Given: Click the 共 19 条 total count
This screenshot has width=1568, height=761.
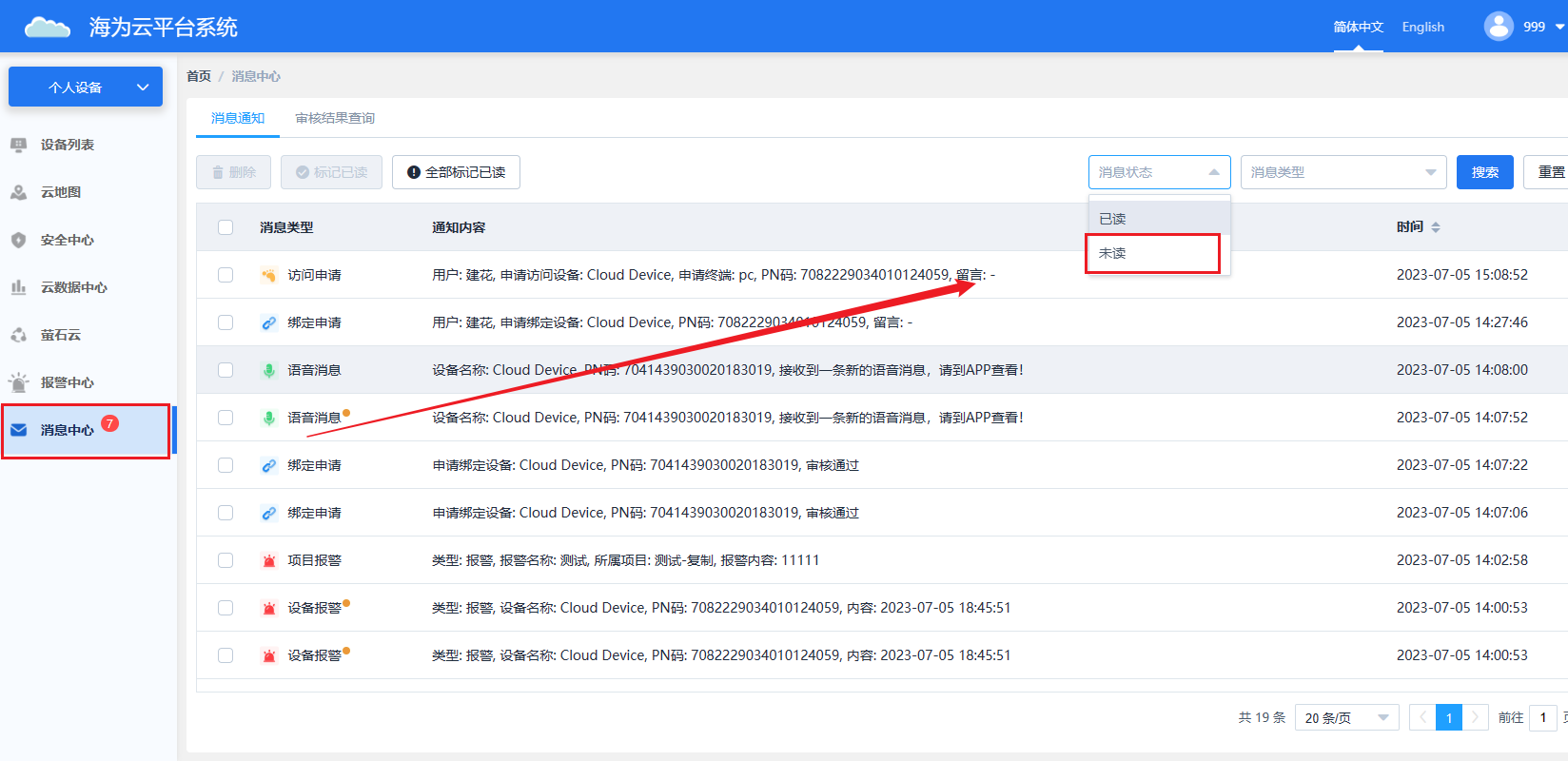Looking at the screenshot, I should tap(1262, 717).
